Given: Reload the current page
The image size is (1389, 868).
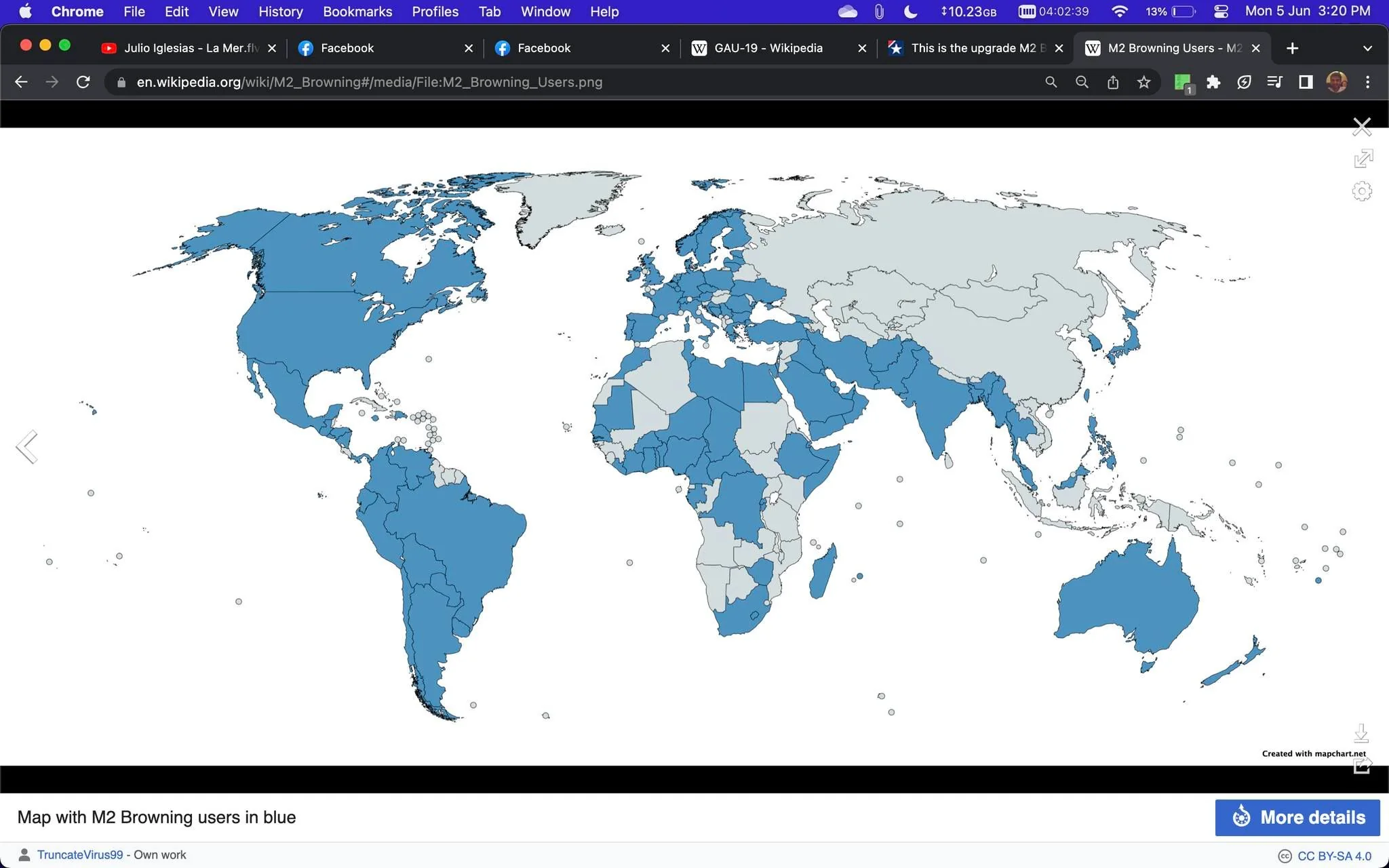Looking at the screenshot, I should [83, 82].
